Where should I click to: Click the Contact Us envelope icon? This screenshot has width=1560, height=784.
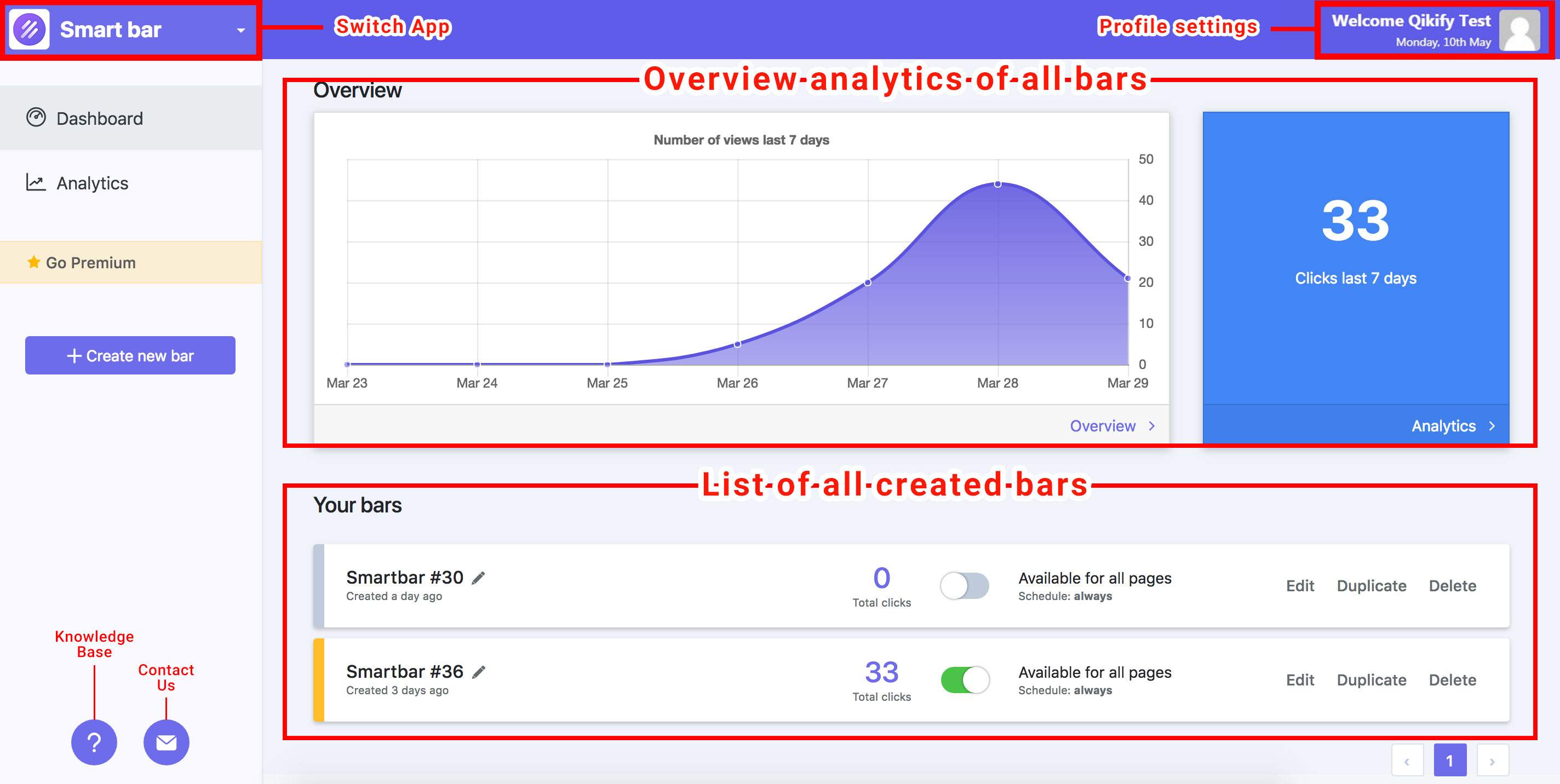pyautogui.click(x=166, y=742)
